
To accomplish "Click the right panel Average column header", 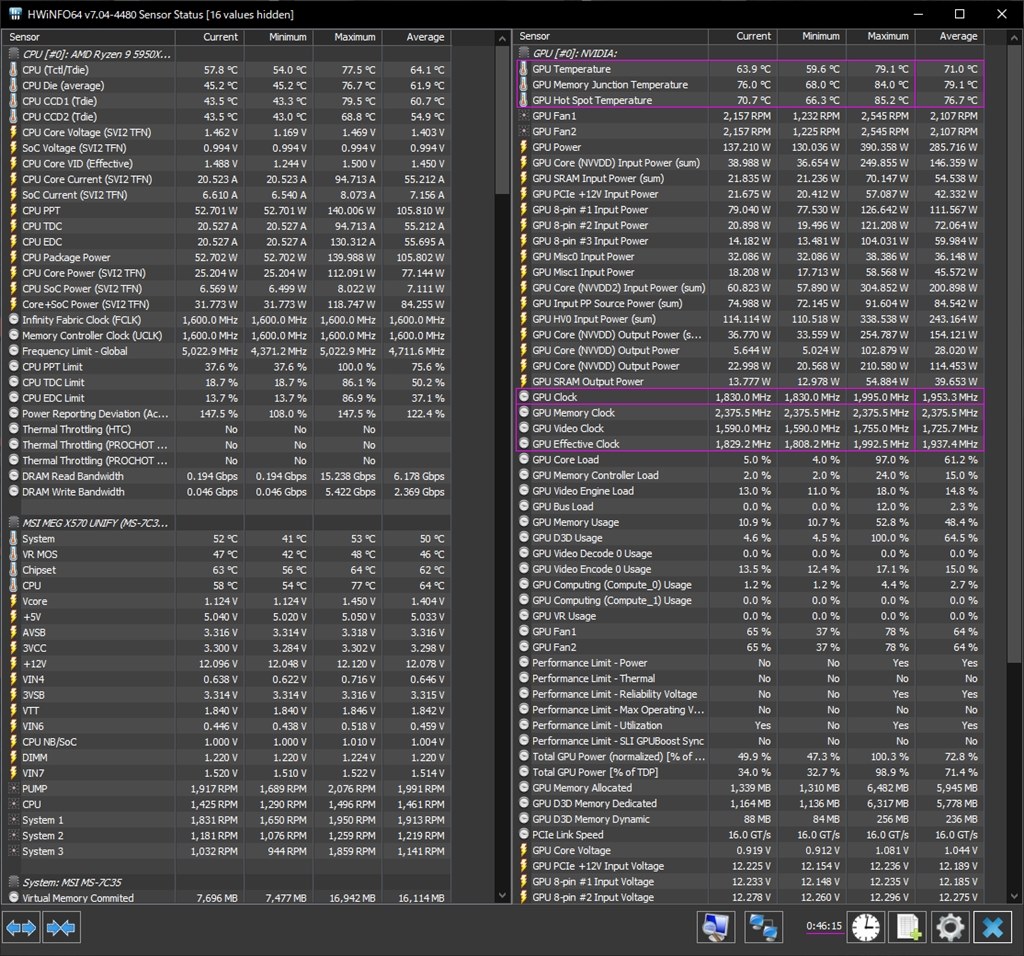I will pyautogui.click(x=950, y=37).
